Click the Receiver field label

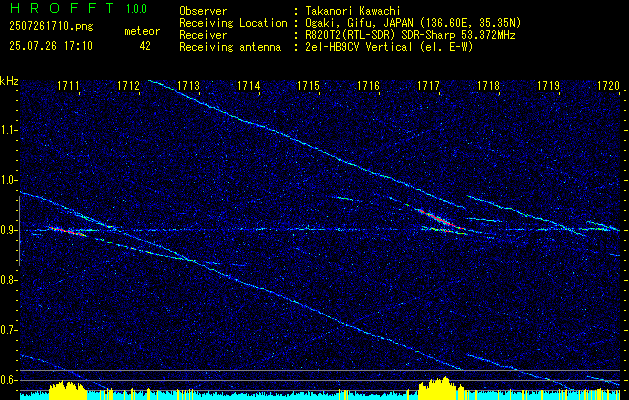pos(203,35)
